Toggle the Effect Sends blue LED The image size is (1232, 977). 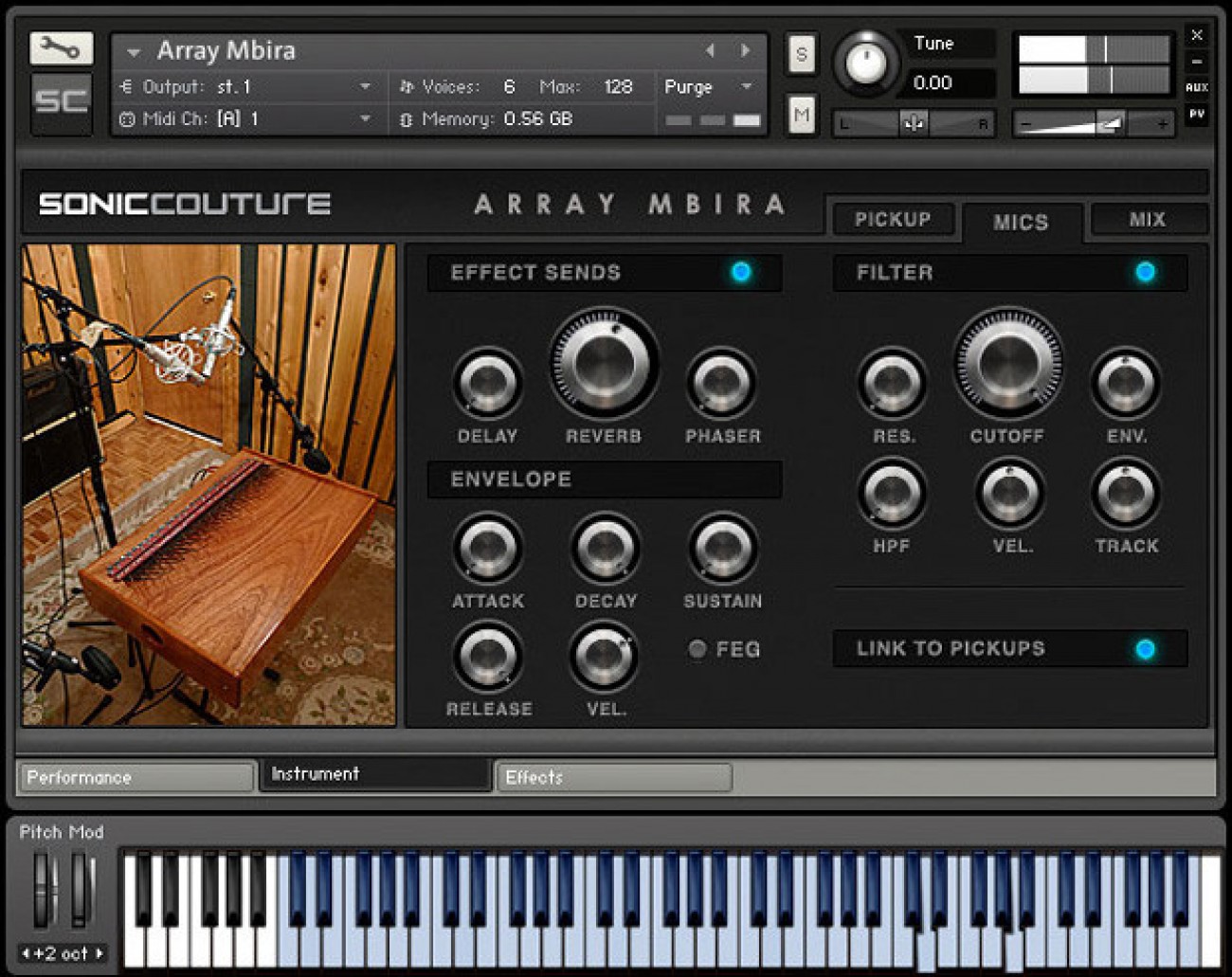click(740, 272)
